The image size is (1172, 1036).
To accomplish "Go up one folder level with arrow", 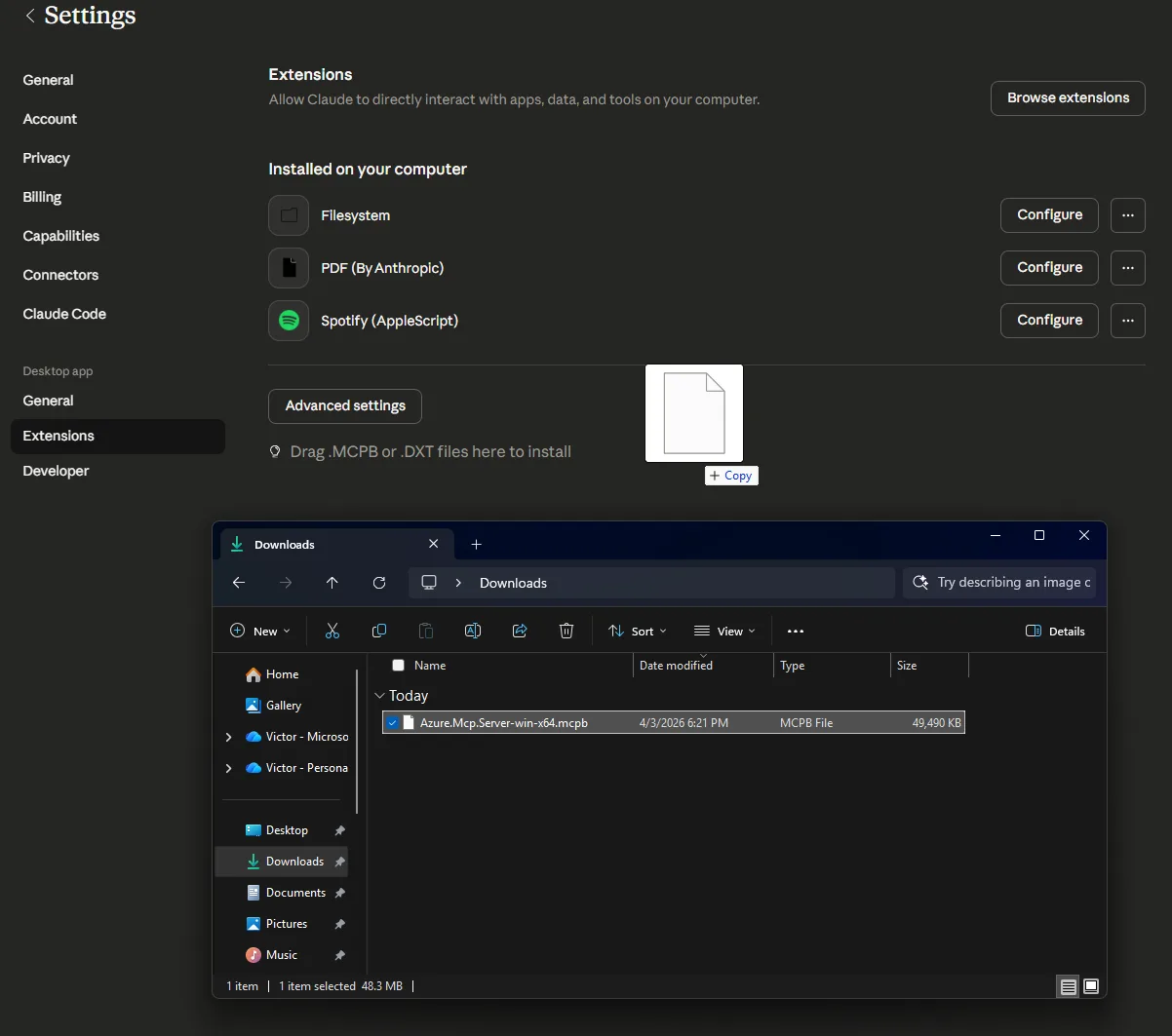I will tap(332, 583).
